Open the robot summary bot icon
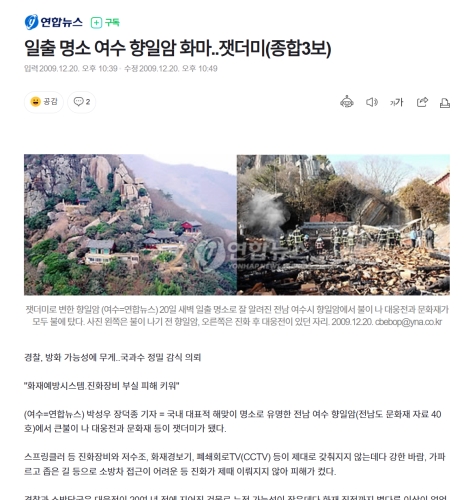The image size is (468, 500). pos(347,102)
